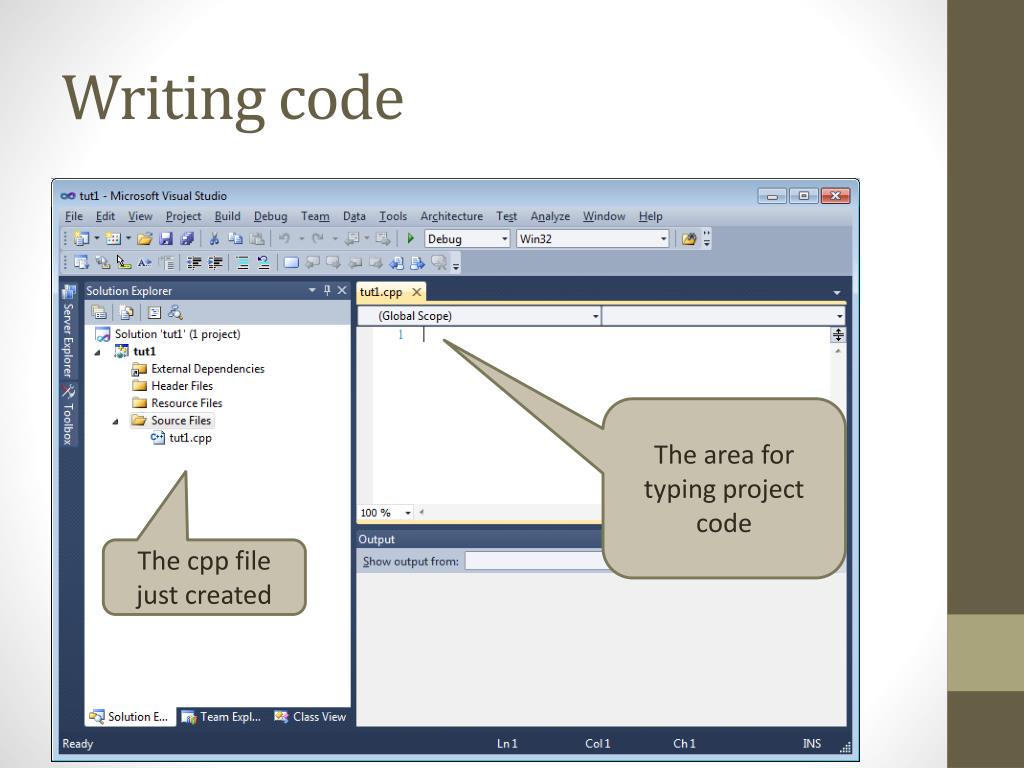The image size is (1024, 768).
Task: Click the Show output from field
Action: tap(534, 562)
